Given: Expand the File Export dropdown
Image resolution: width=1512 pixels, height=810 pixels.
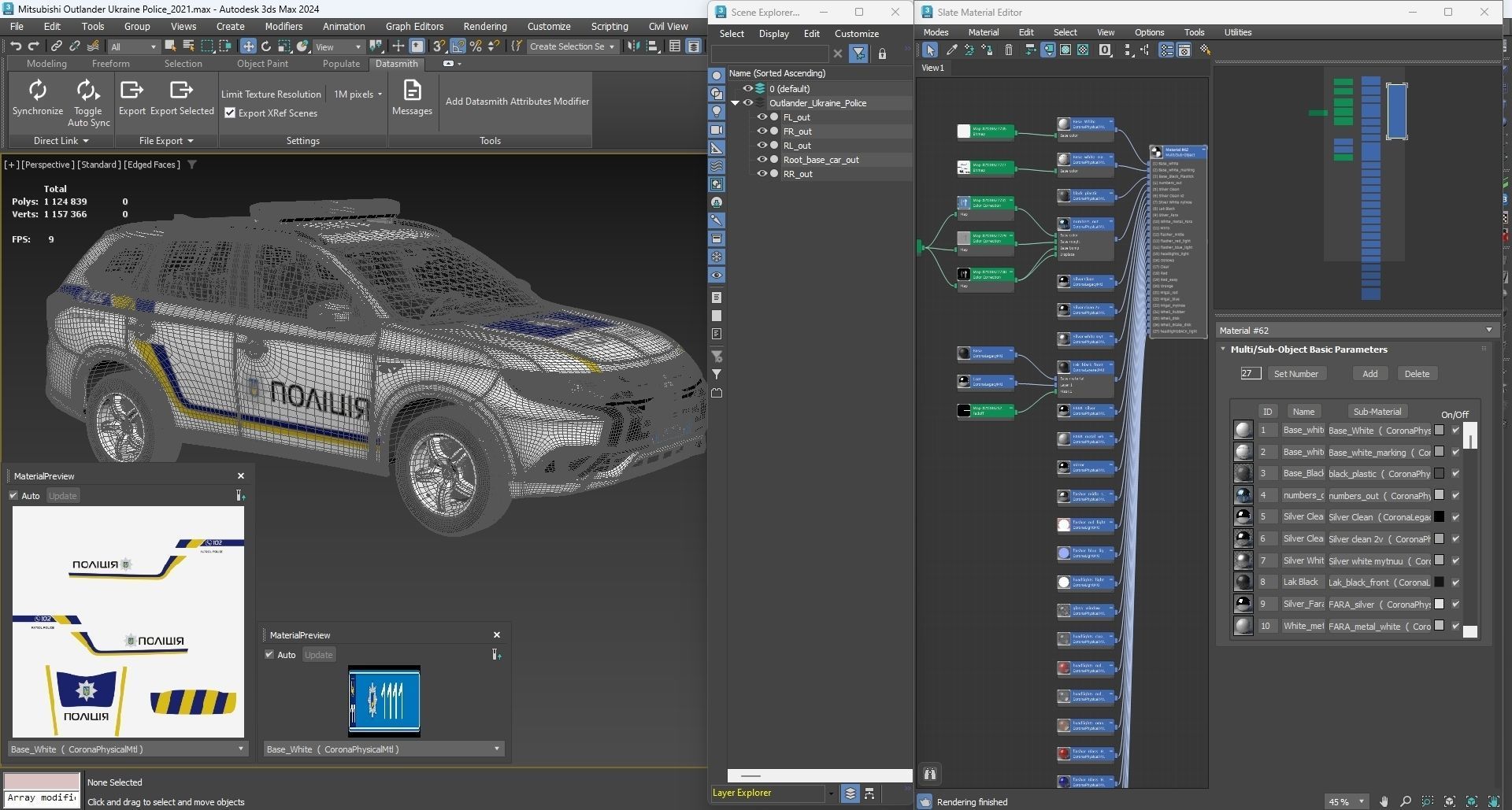Looking at the screenshot, I should click(x=166, y=140).
